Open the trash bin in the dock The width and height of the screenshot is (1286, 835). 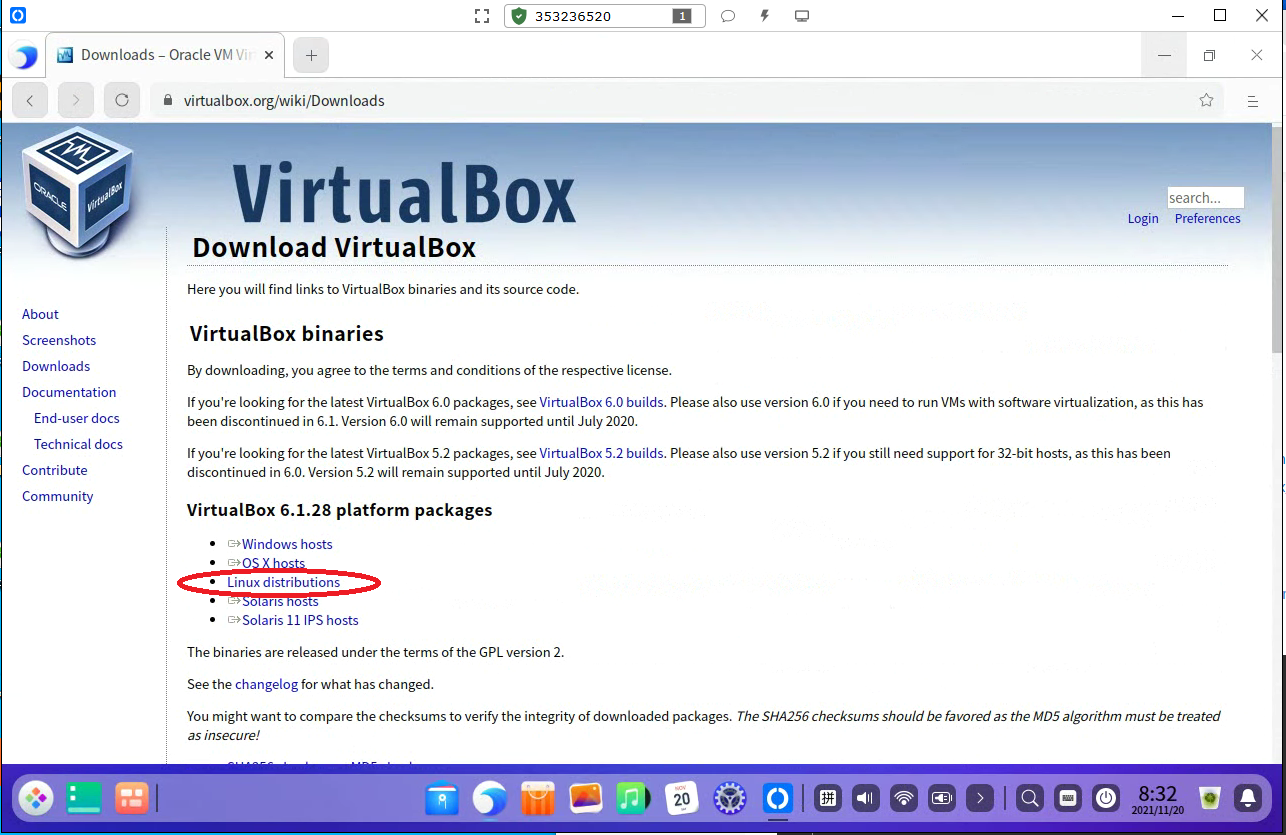(x=1211, y=798)
